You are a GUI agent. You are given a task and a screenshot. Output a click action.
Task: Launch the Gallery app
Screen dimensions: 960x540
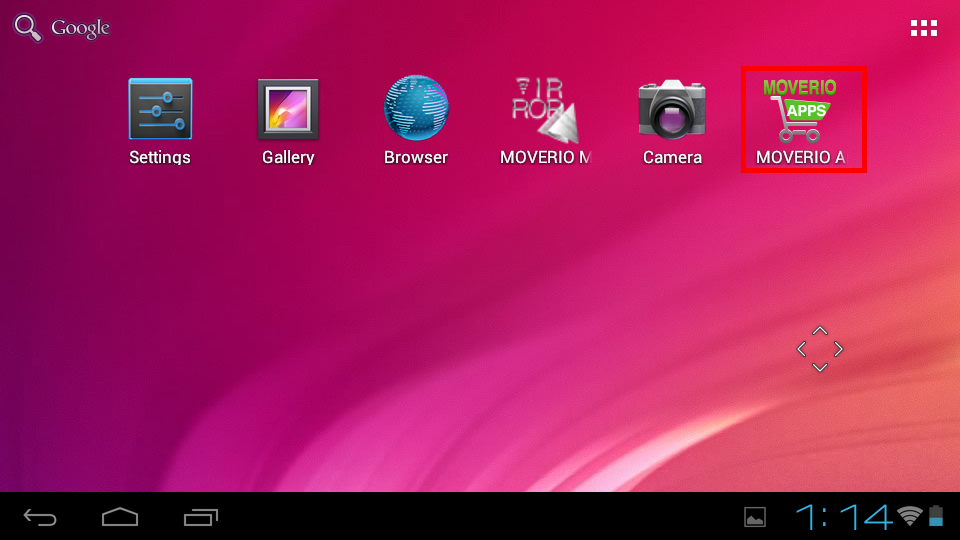coord(288,110)
